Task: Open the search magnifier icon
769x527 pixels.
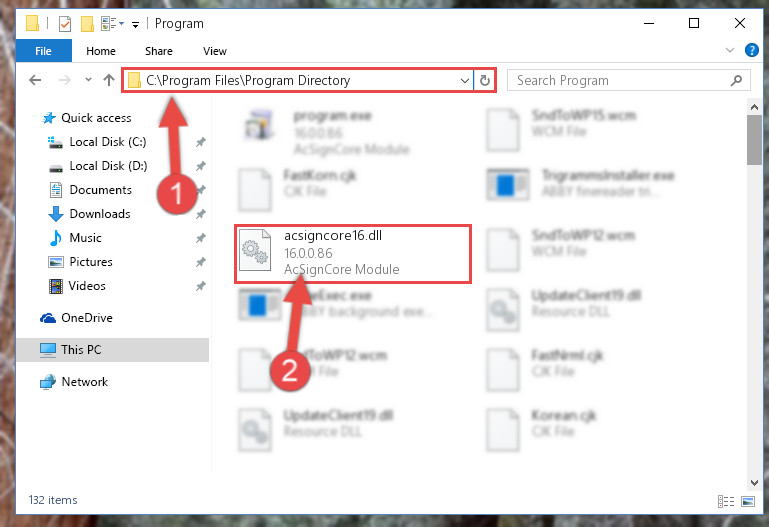Action: click(x=736, y=80)
